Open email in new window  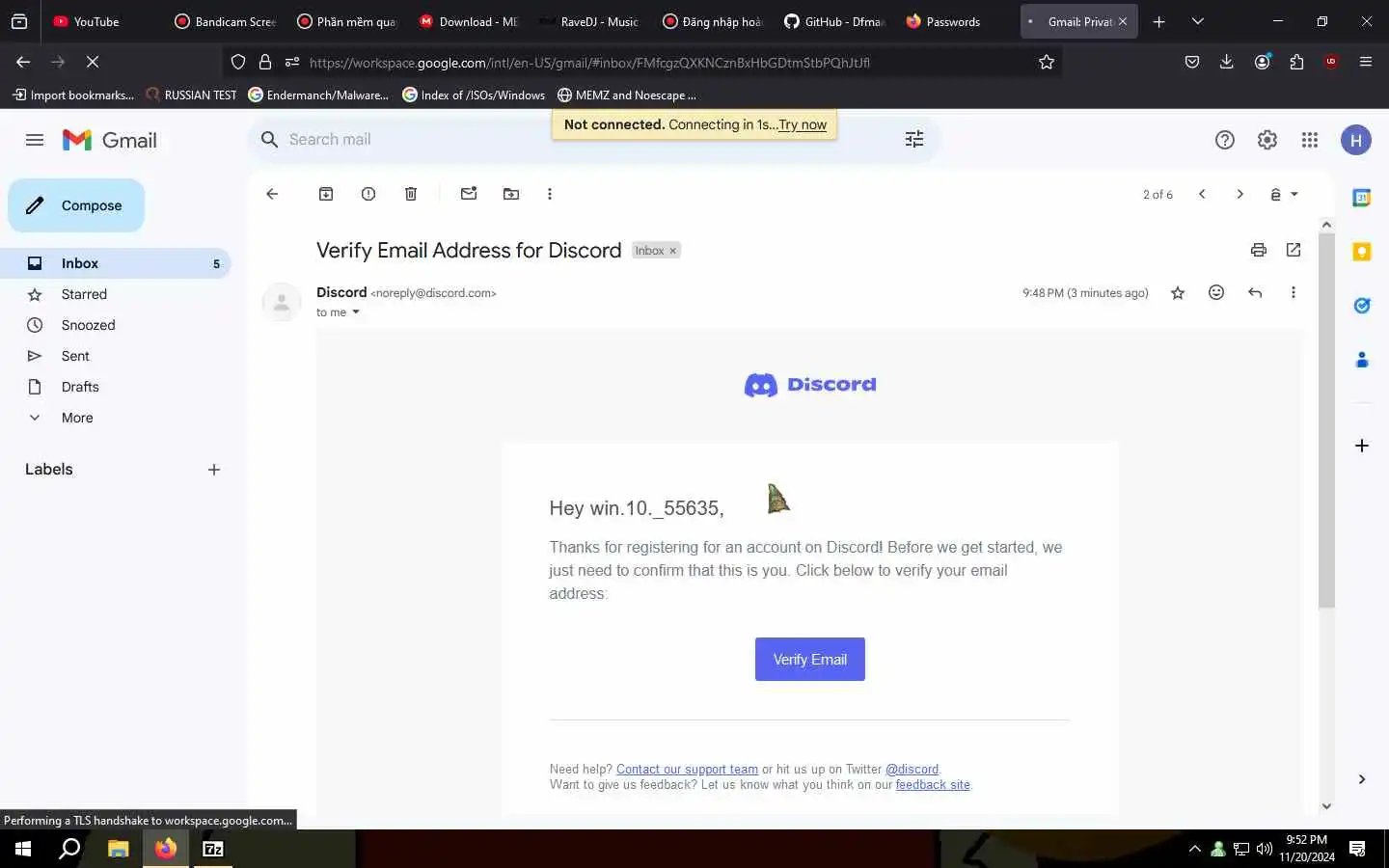[x=1294, y=250]
